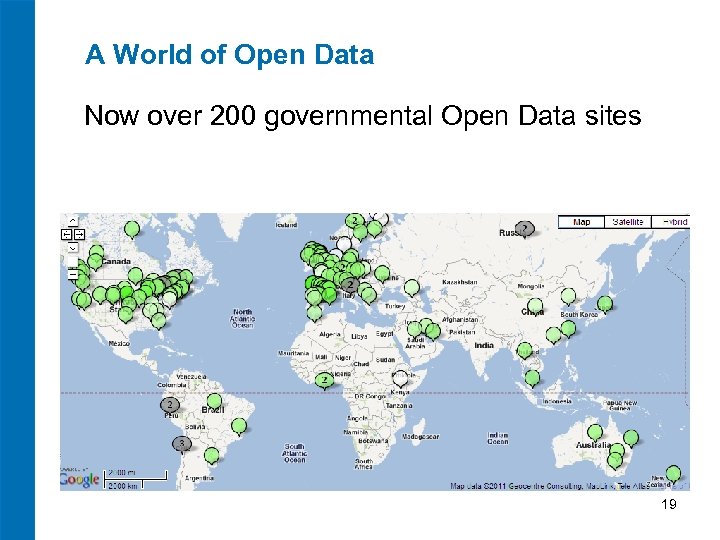Click the slide title A World of Open Data
The height and width of the screenshot is (540, 720).
[x=230, y=55]
